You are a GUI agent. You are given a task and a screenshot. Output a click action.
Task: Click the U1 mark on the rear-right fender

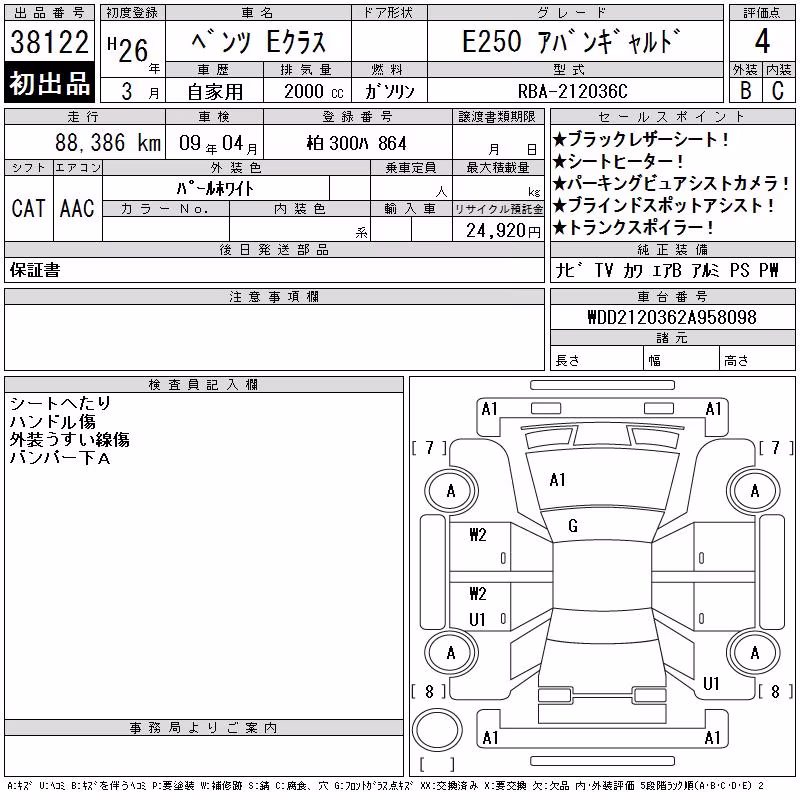coord(711,684)
